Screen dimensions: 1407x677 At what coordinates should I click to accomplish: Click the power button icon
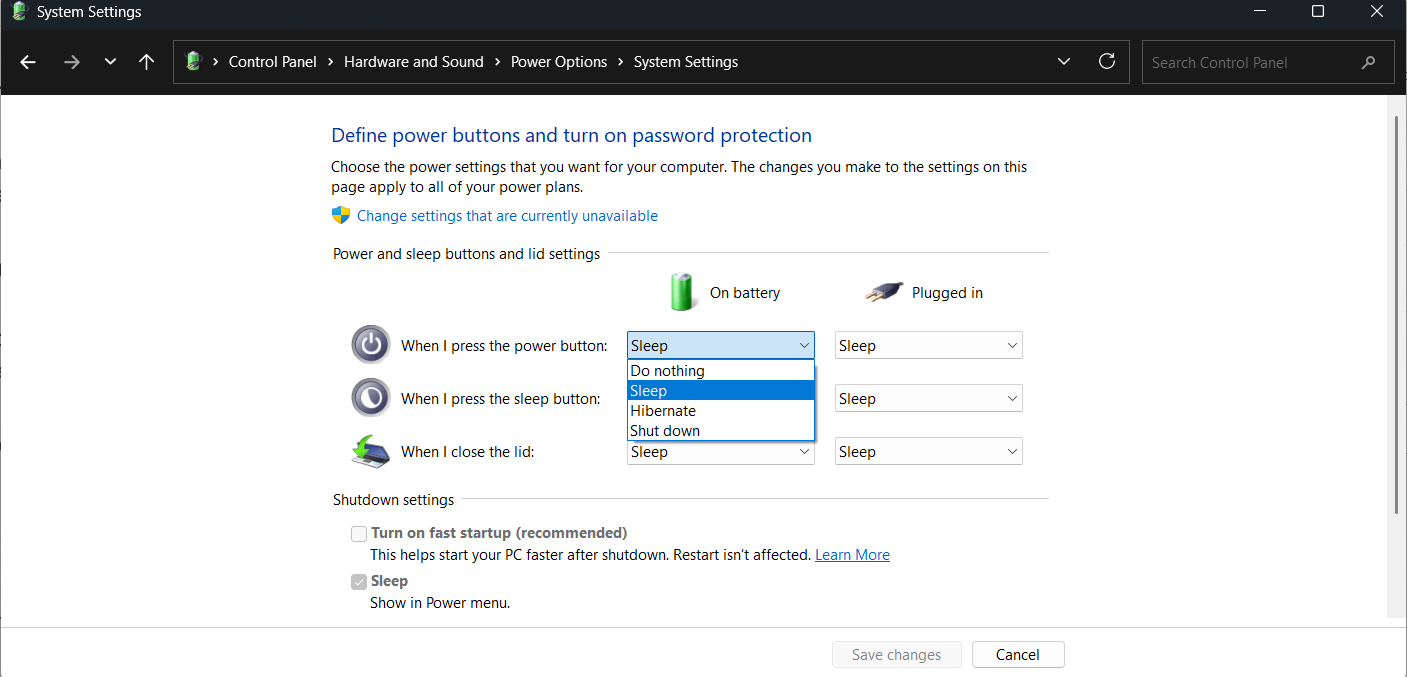coord(370,345)
